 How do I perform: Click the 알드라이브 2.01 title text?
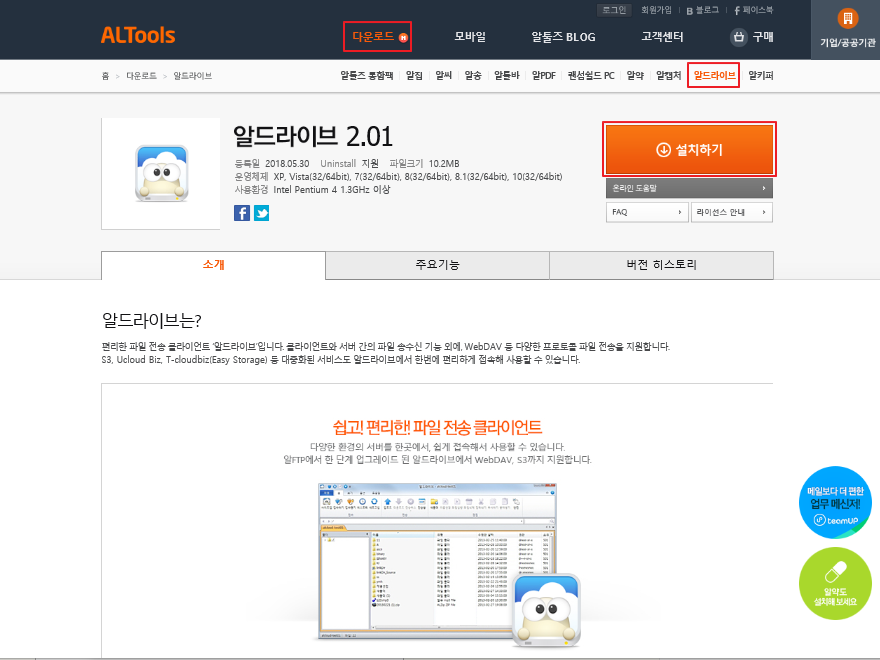313,136
